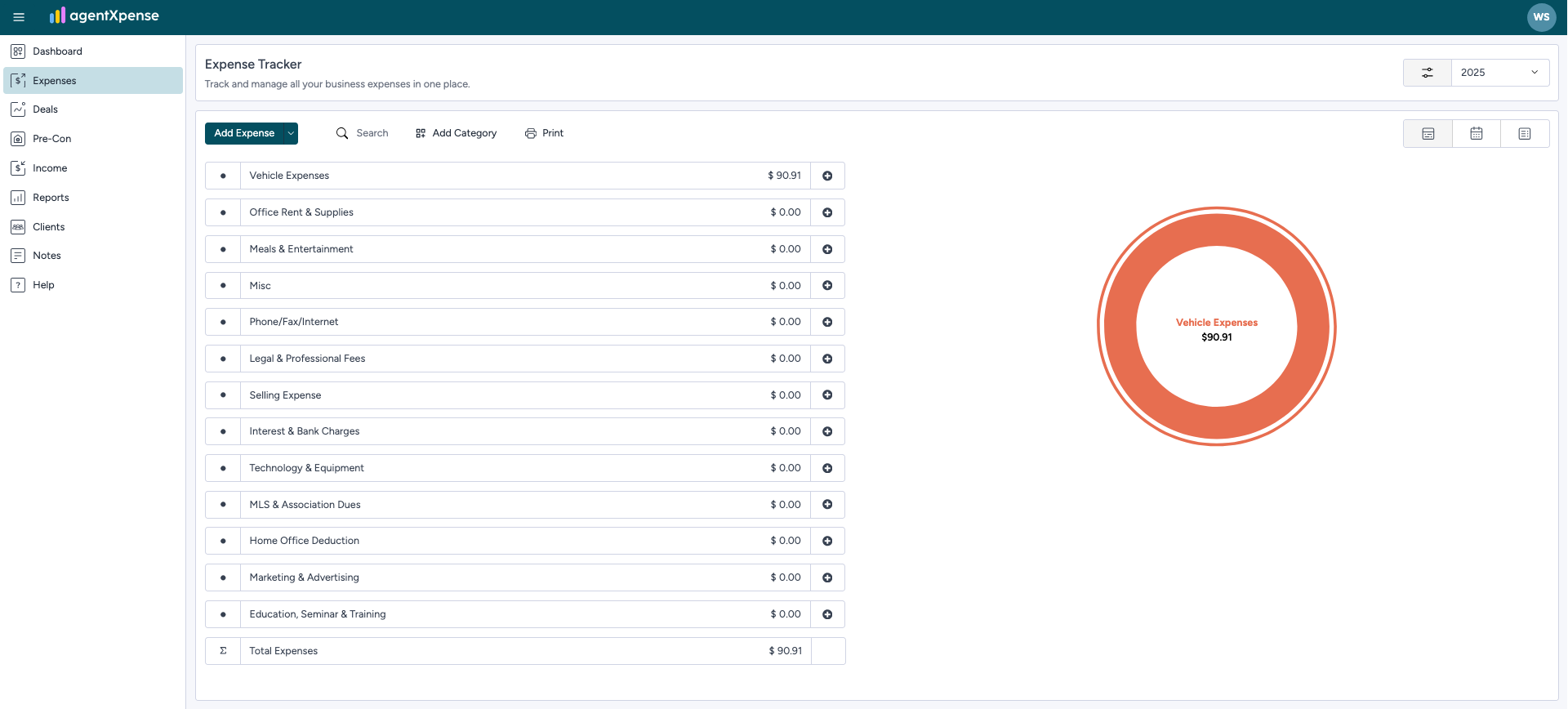Click the Add Expense button
Image resolution: width=1568 pixels, height=709 pixels.
pos(244,133)
